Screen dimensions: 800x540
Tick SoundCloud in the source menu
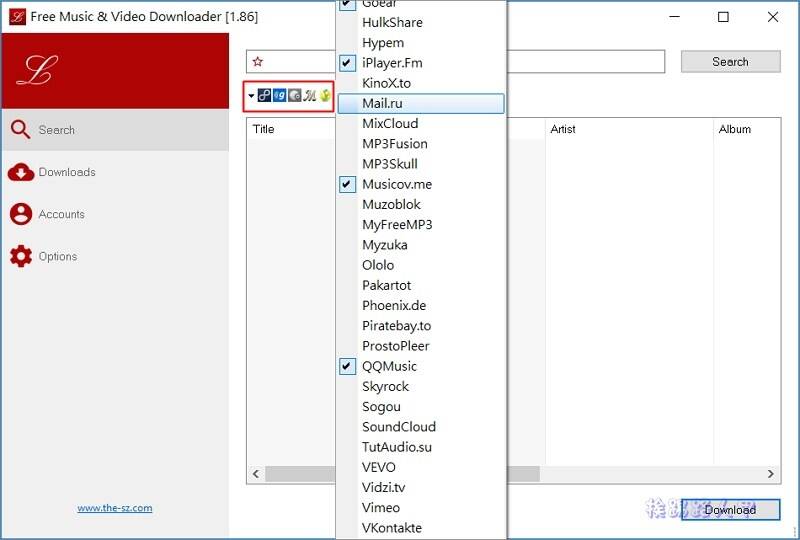pyautogui.click(x=421, y=427)
